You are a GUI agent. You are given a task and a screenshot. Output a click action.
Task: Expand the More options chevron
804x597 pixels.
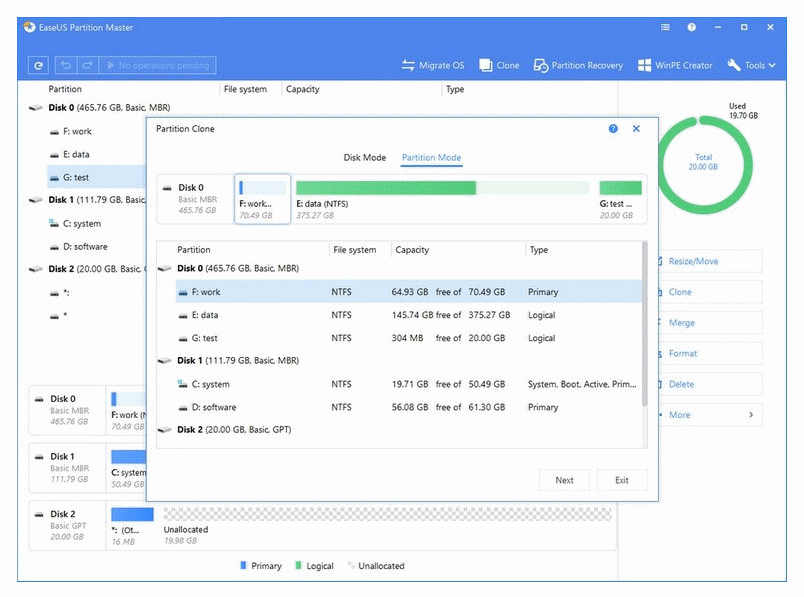[x=751, y=414]
